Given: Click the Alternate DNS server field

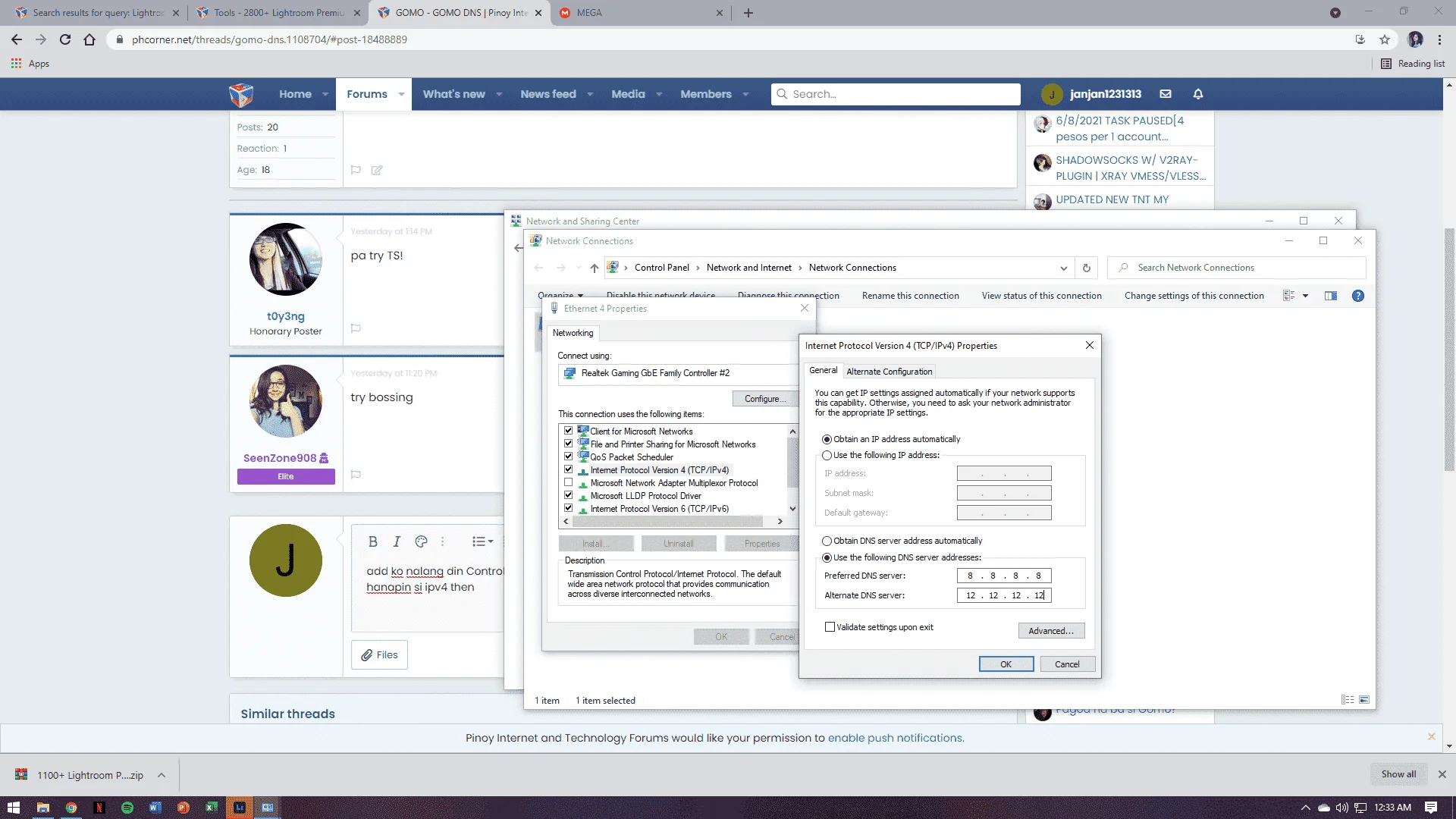Looking at the screenshot, I should point(1004,595).
